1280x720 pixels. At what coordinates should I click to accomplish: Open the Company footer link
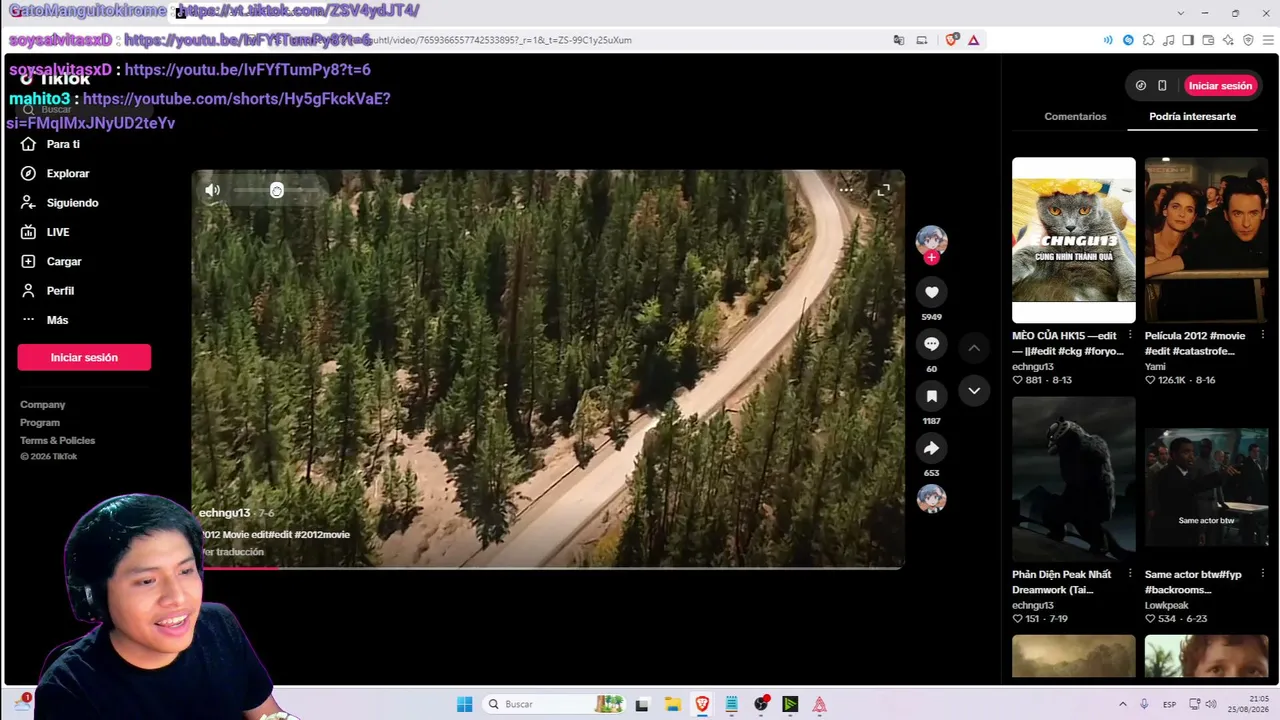pos(43,405)
